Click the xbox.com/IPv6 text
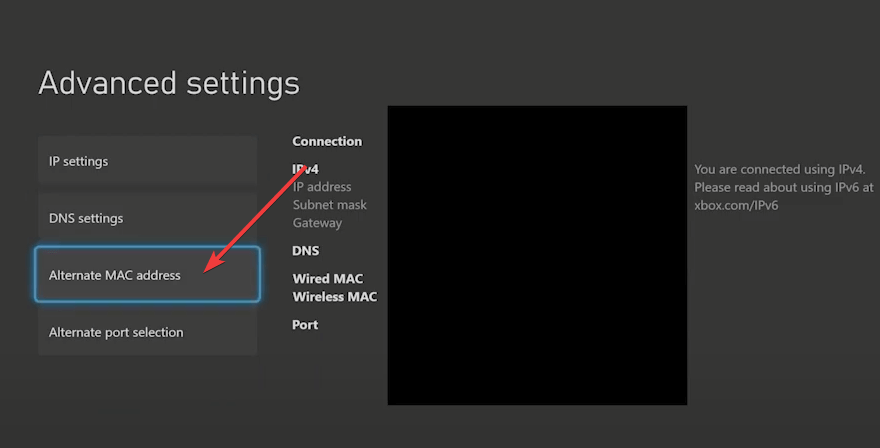880x448 pixels. (x=736, y=205)
